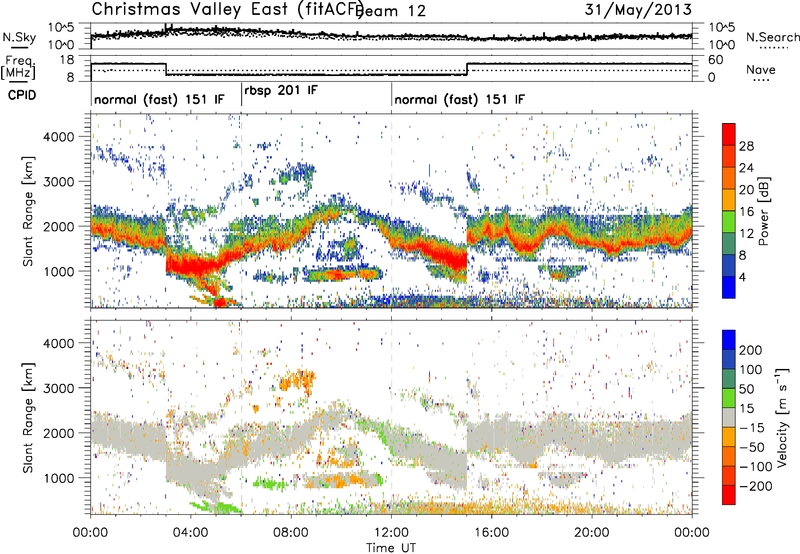Click the '08:00' time axis label
The width and height of the screenshot is (800, 554).
[291, 533]
